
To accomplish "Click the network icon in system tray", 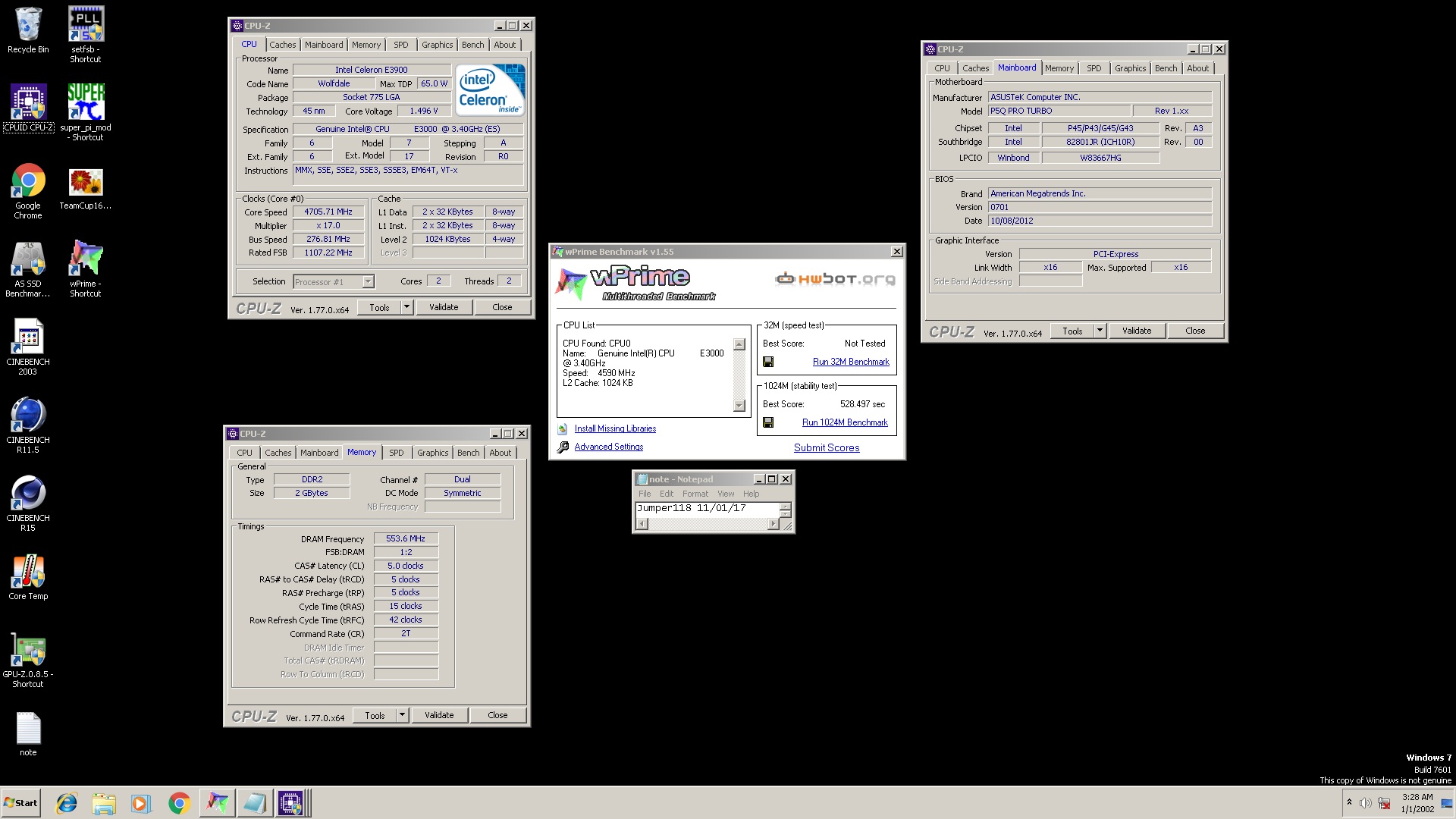I will tap(1384, 803).
